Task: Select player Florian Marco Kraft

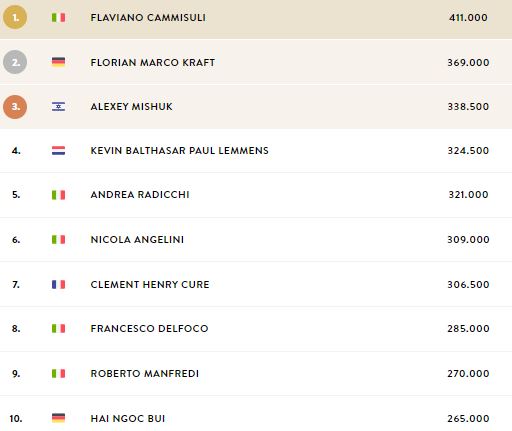Action: pos(153,62)
